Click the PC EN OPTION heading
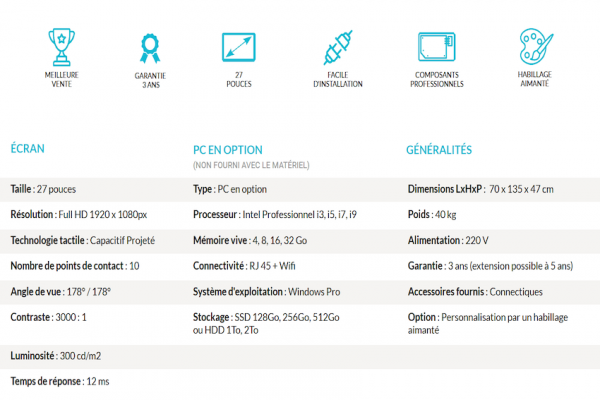 click(x=228, y=150)
